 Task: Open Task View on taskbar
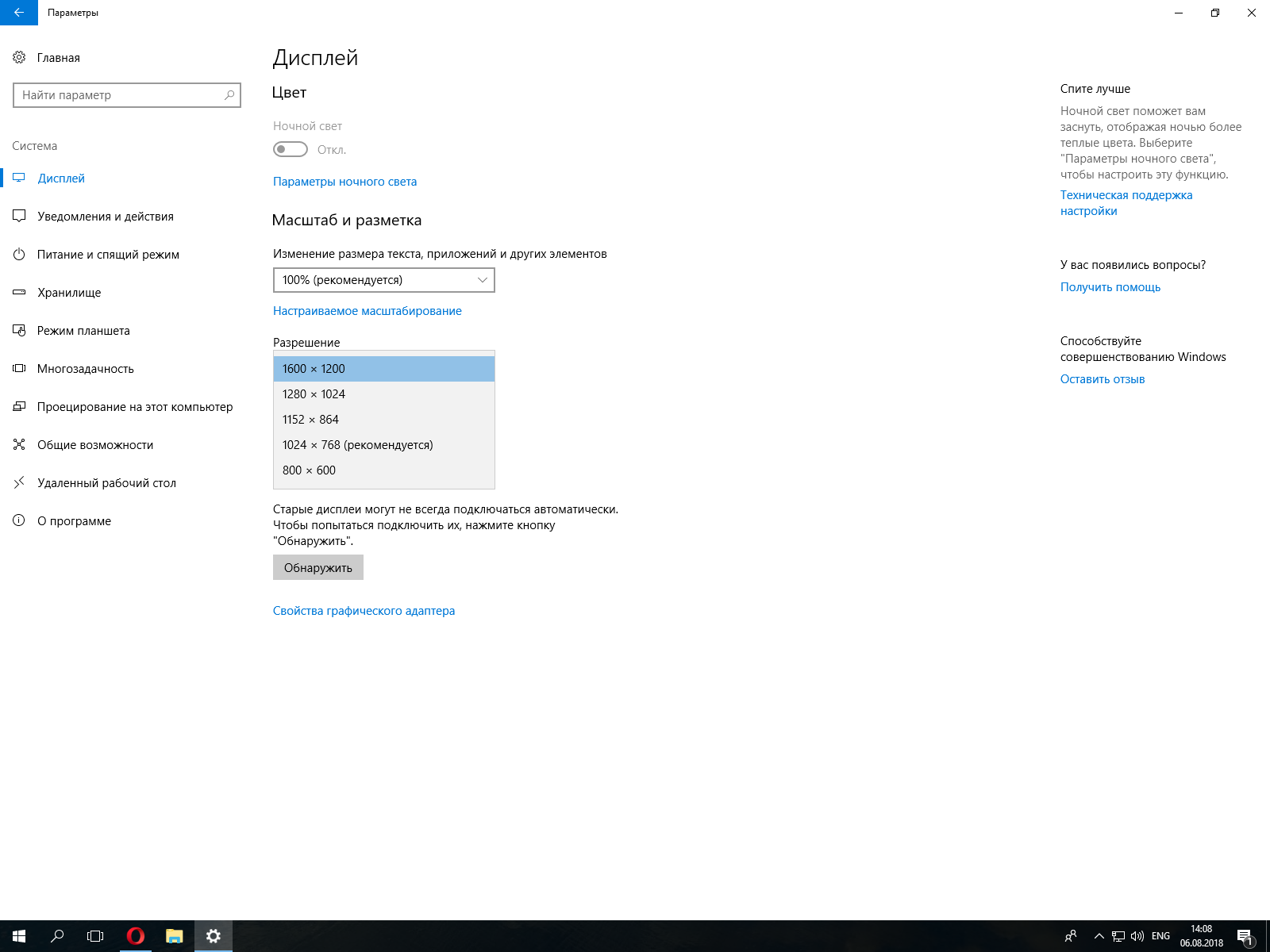click(95, 936)
